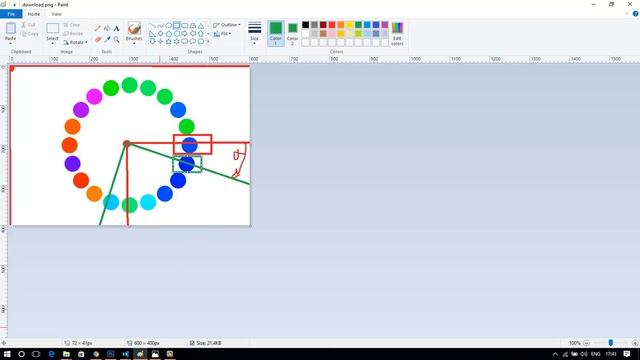Open Edit colors dialog
The height and width of the screenshot is (360, 640).
pyautogui.click(x=397, y=33)
